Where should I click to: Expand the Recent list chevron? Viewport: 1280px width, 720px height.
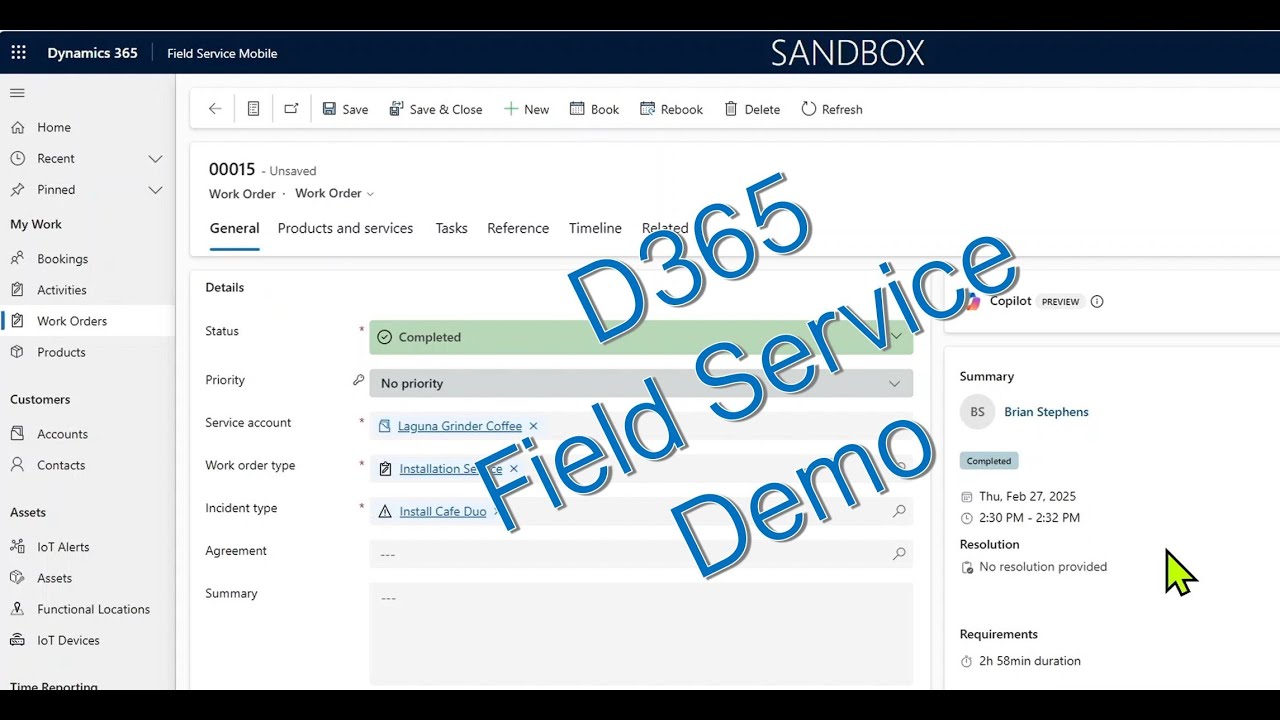(x=155, y=158)
